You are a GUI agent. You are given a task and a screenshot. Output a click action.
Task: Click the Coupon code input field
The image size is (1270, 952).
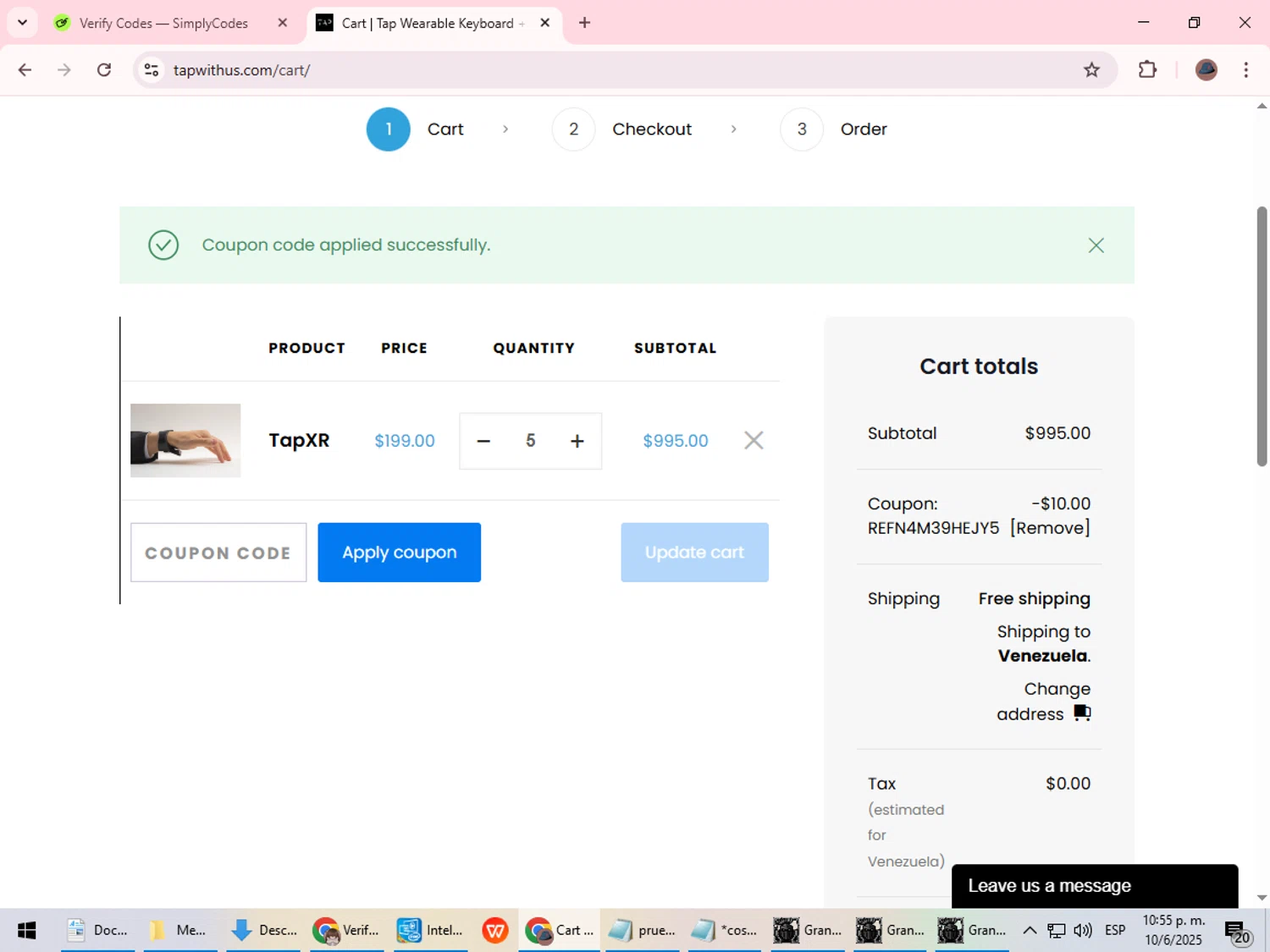click(x=218, y=553)
